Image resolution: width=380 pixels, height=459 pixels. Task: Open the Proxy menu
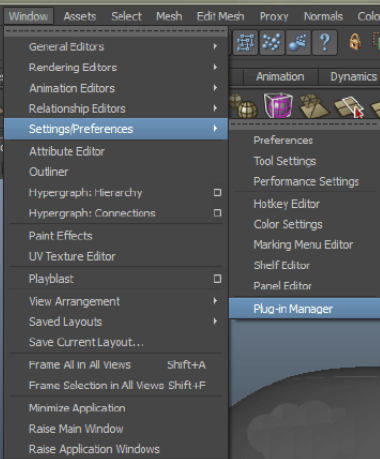[274, 16]
